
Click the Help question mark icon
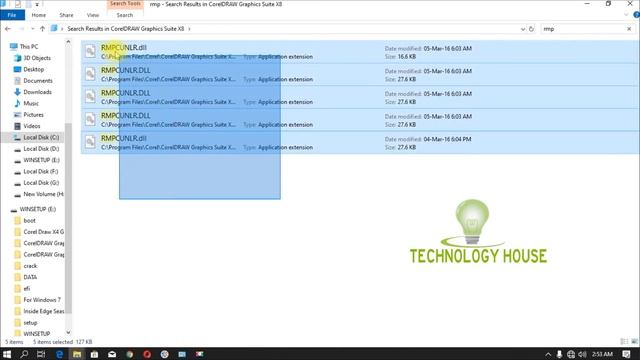point(636,15)
